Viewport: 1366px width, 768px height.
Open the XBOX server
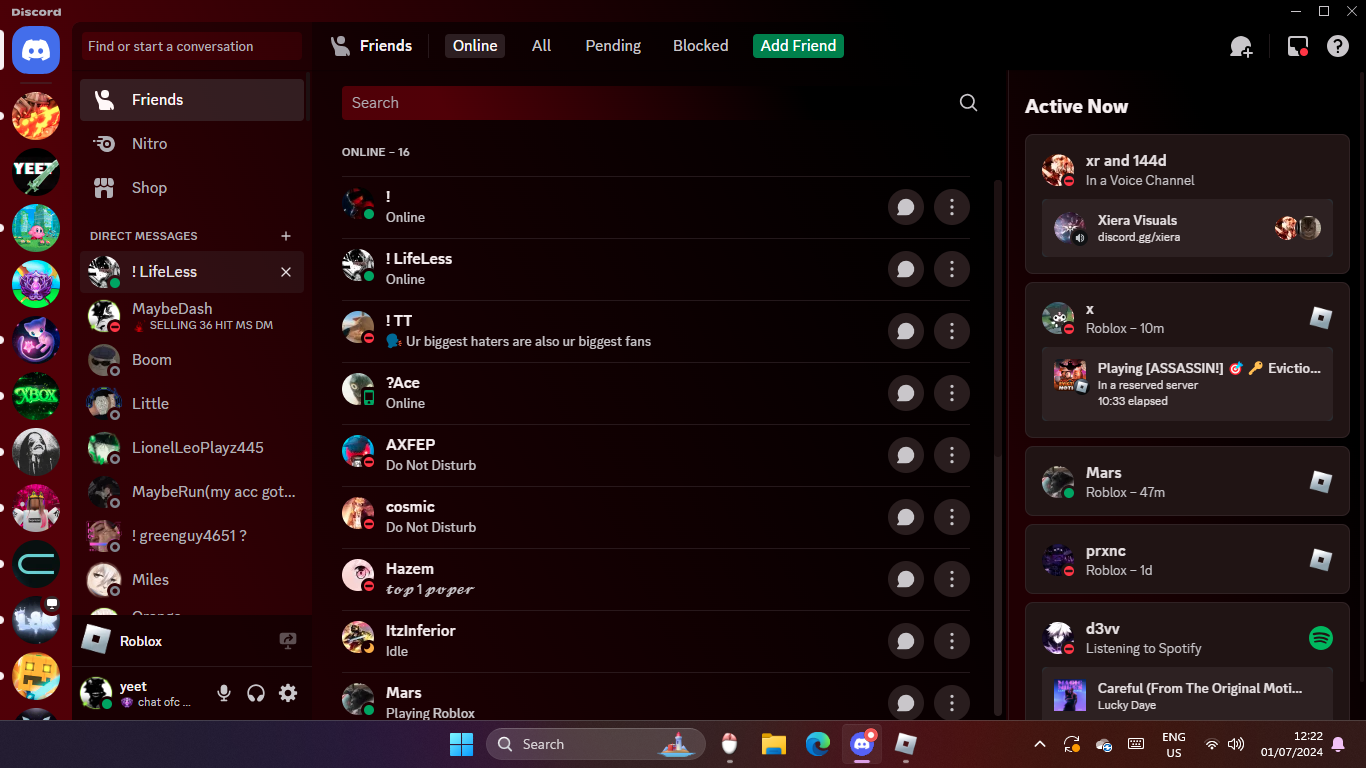tap(36, 396)
